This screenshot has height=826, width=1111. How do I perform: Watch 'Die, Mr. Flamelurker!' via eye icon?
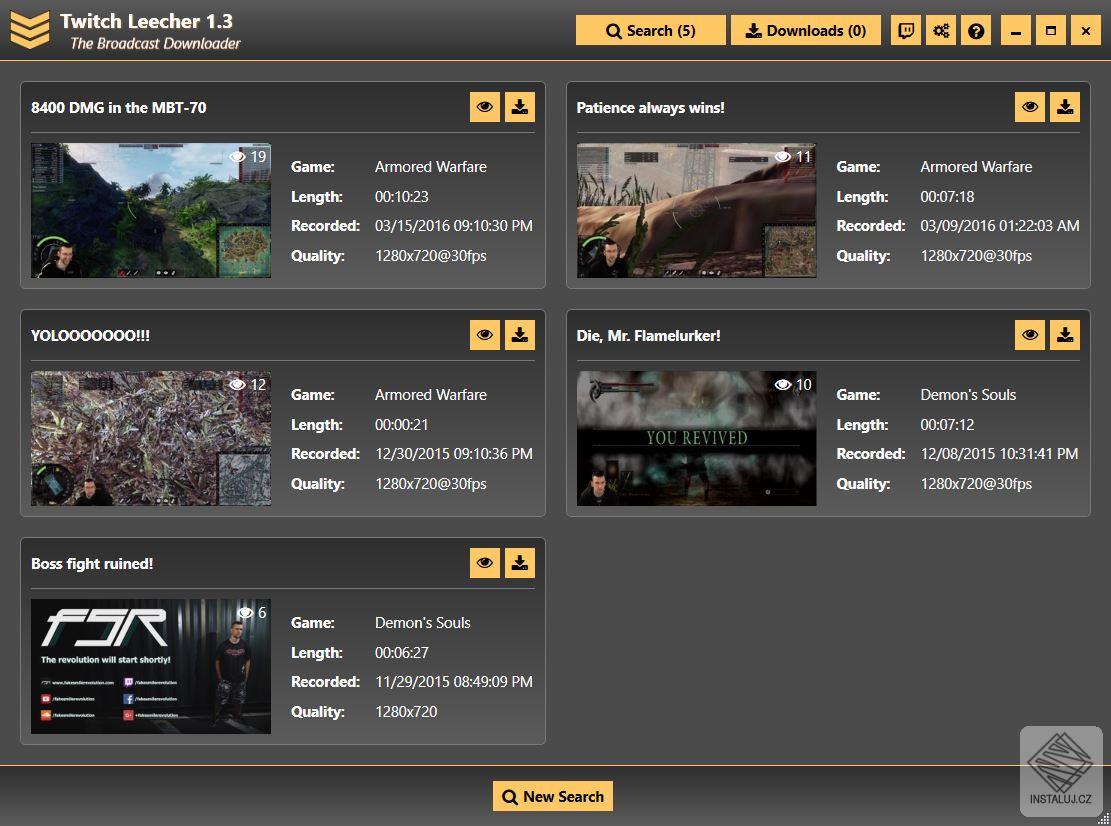1030,335
